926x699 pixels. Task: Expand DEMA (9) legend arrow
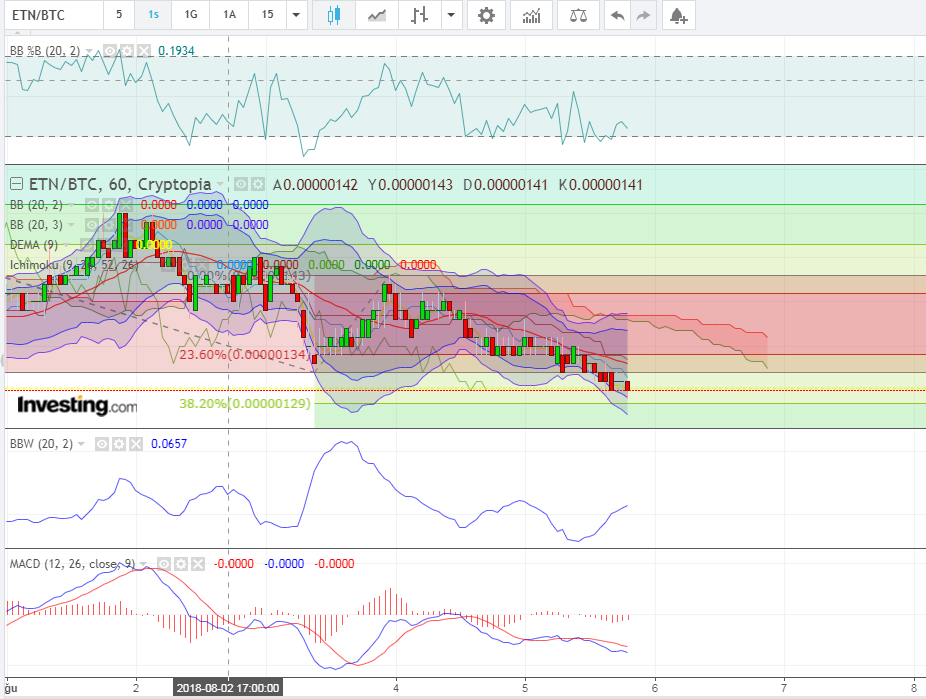coord(68,244)
